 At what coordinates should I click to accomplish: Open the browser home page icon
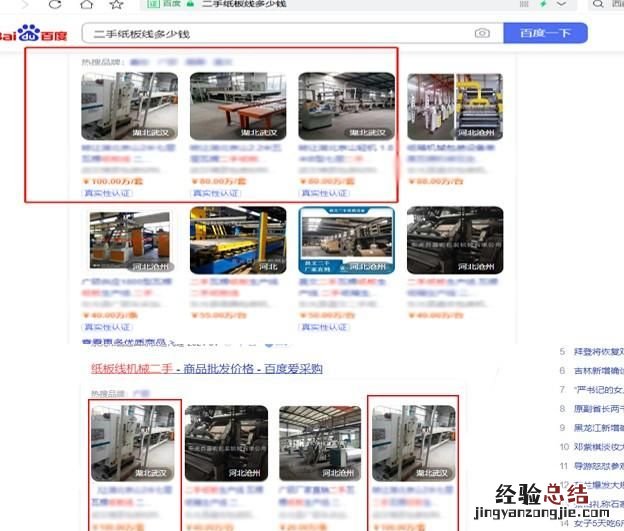(x=86, y=4)
